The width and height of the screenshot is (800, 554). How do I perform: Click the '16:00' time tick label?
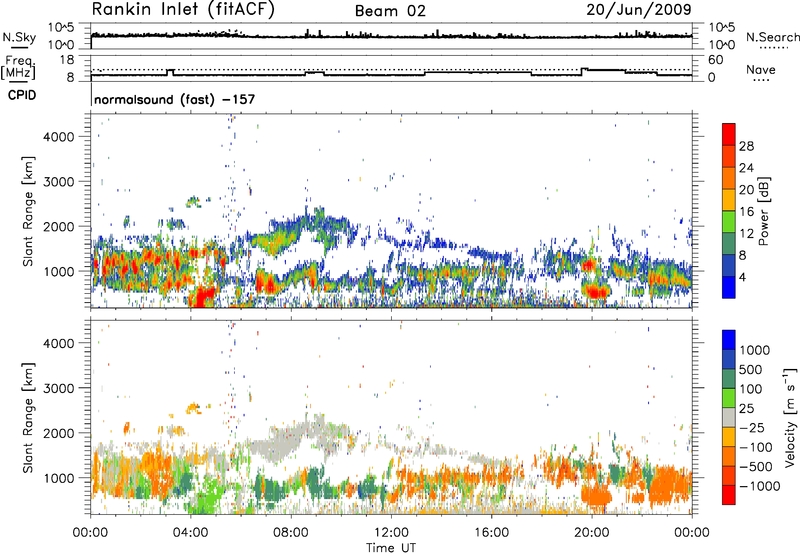pos(491,533)
